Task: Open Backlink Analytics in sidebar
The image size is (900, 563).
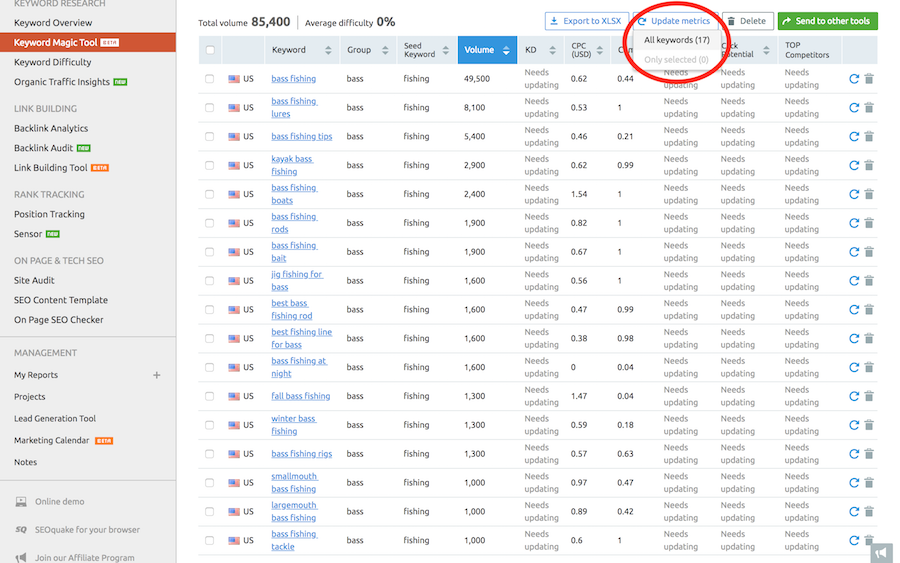Action: click(x=51, y=129)
